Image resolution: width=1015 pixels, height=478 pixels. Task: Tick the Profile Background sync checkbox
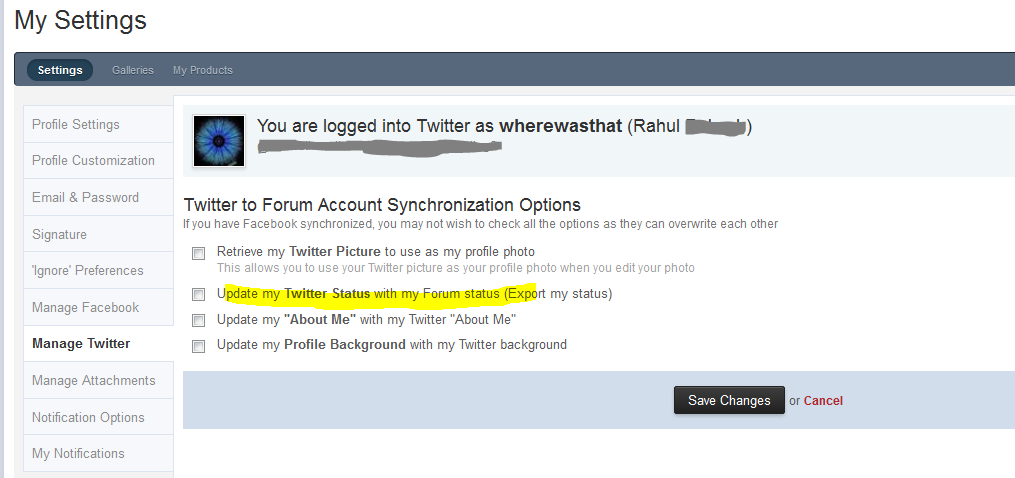(199, 346)
